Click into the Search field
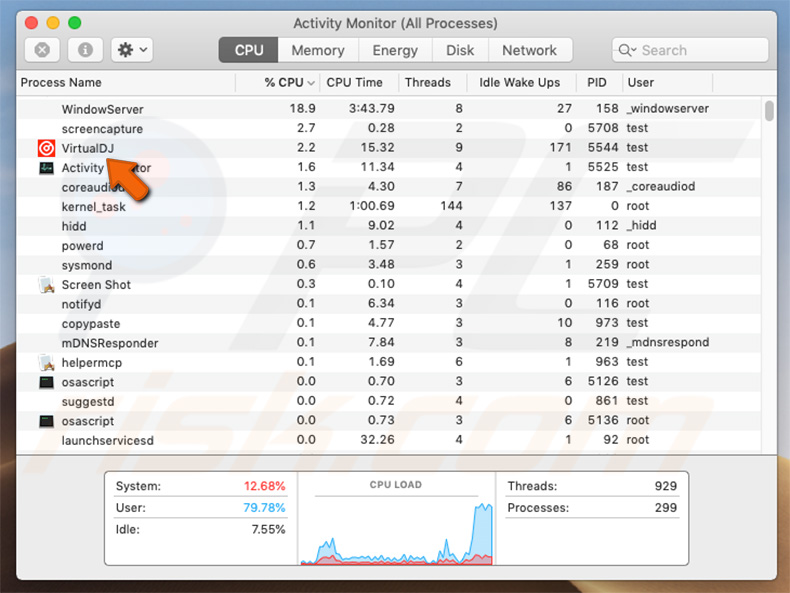Viewport: 790px width, 593px height. pos(690,50)
